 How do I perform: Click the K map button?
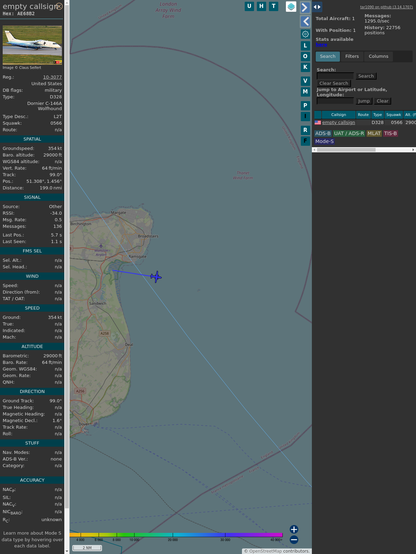point(305,67)
